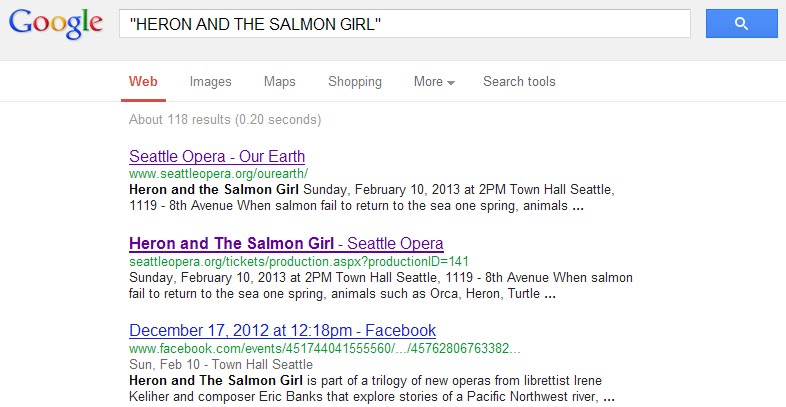Open Search tools options
This screenshot has height=407, width=786.
pyautogui.click(x=519, y=82)
